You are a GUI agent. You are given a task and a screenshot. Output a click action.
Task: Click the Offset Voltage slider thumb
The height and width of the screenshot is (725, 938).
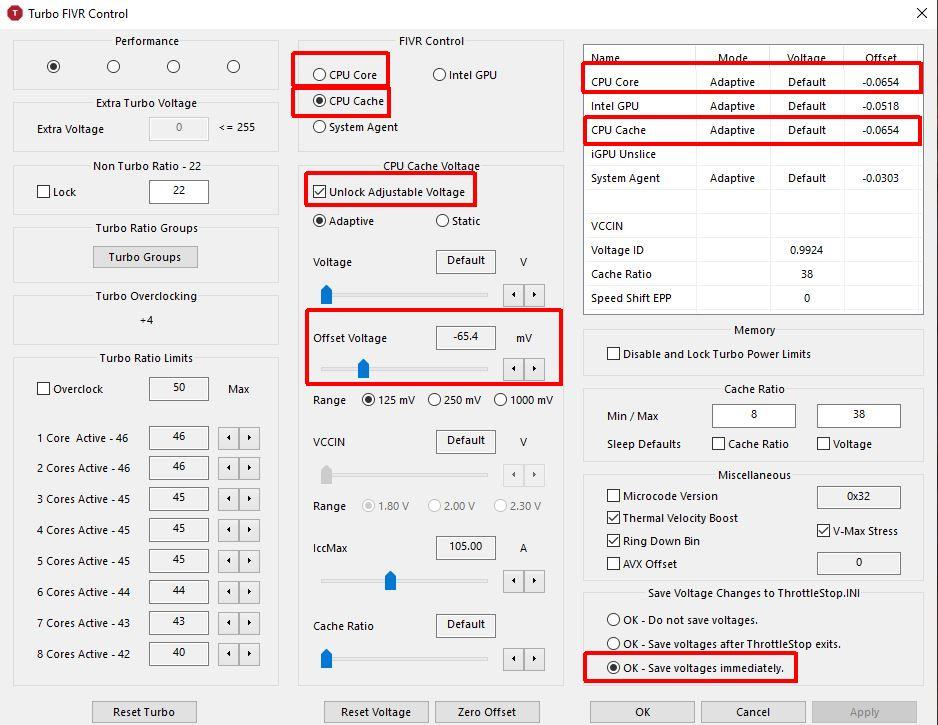(363, 368)
